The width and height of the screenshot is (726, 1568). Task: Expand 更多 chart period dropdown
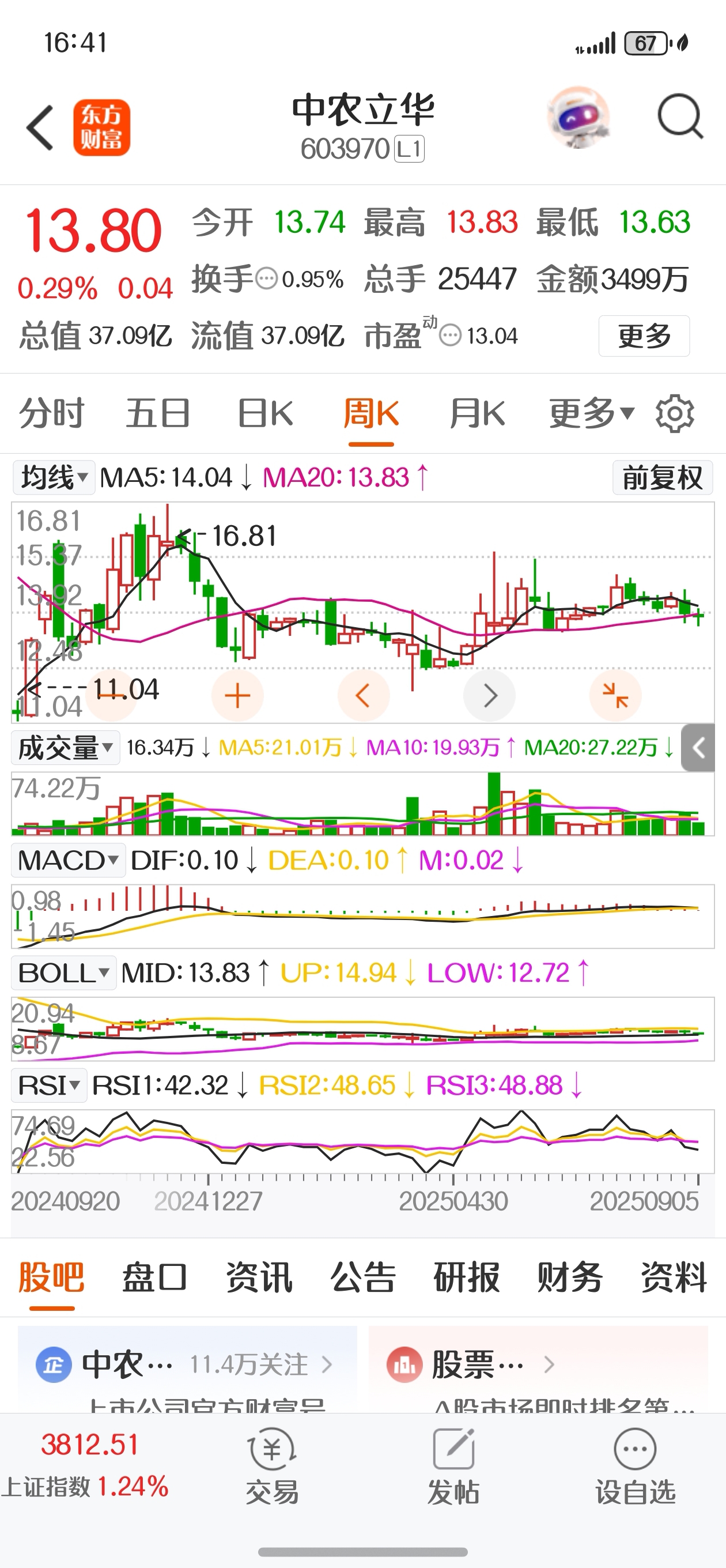coord(592,414)
